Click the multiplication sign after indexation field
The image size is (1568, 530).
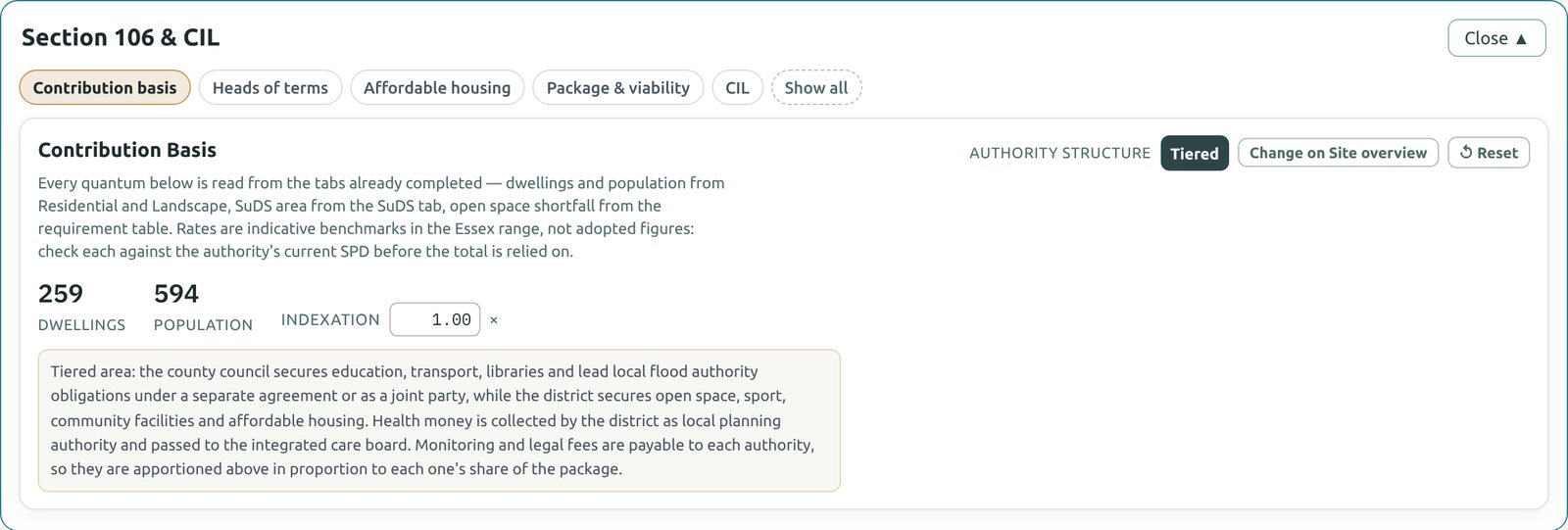coord(494,320)
